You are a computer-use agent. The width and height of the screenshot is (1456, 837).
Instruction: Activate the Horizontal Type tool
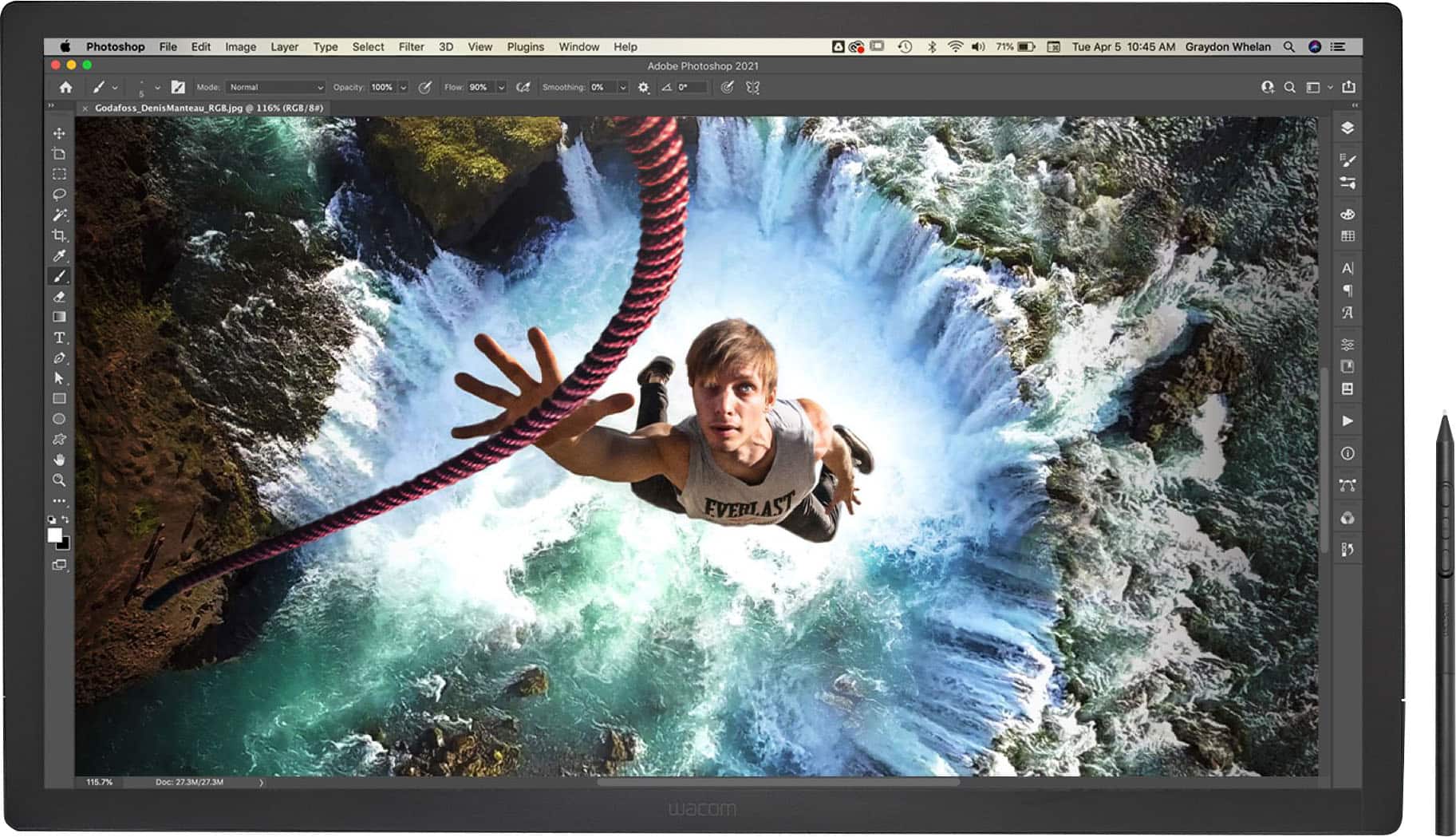pyautogui.click(x=59, y=338)
